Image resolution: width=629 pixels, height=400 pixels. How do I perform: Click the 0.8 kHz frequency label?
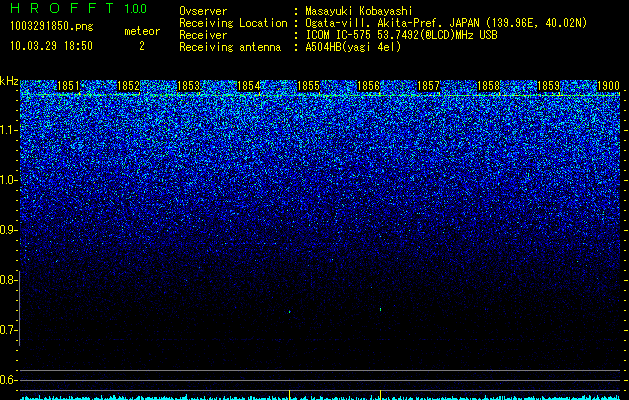click(x=8, y=280)
